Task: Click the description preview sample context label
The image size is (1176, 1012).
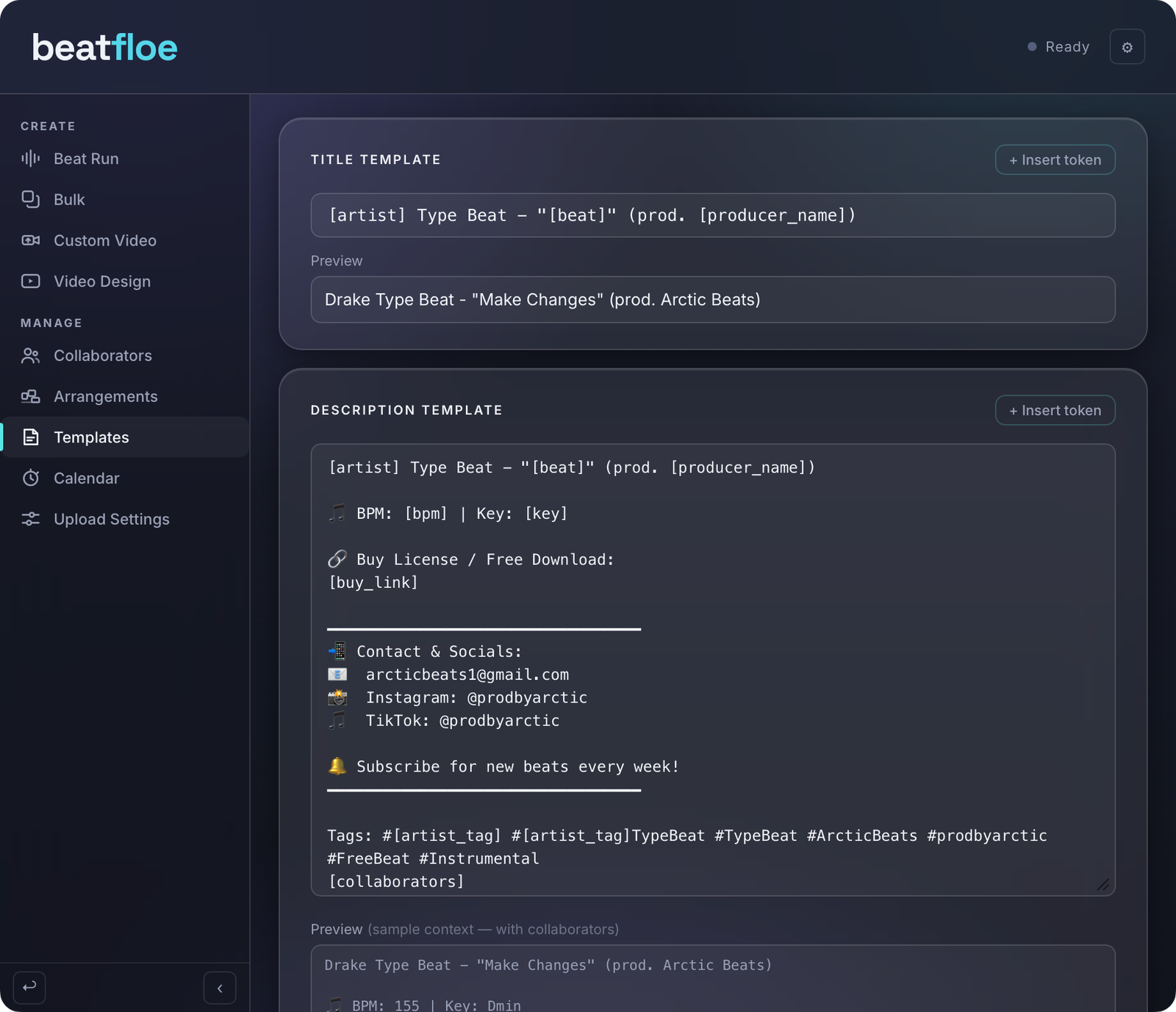Action: (465, 930)
